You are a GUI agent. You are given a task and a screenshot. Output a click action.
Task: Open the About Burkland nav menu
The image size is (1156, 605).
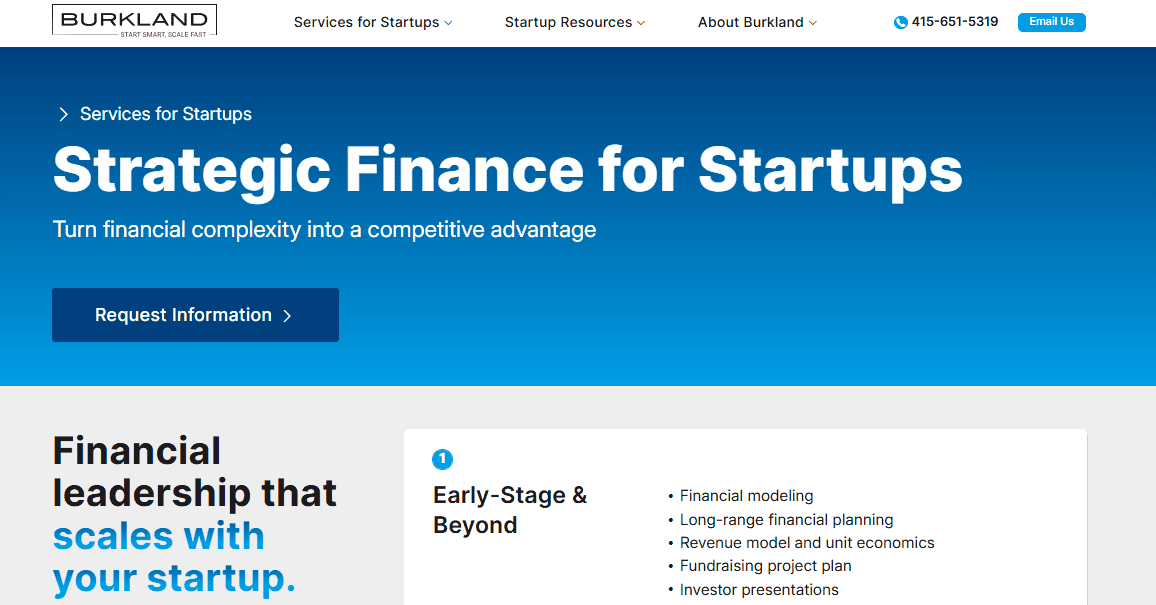coord(750,22)
